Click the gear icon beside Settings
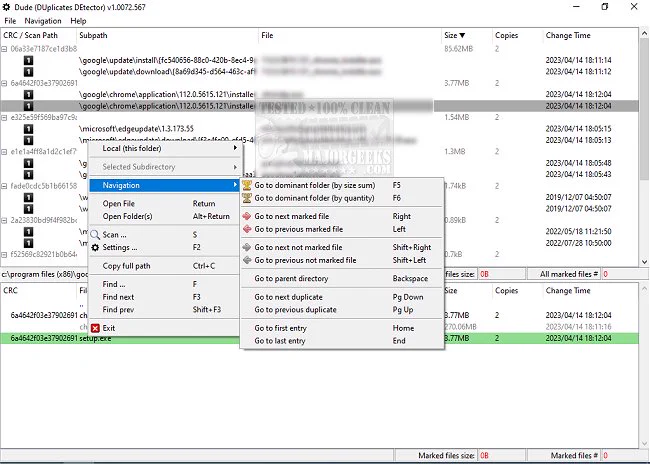650x464 pixels. point(95,248)
